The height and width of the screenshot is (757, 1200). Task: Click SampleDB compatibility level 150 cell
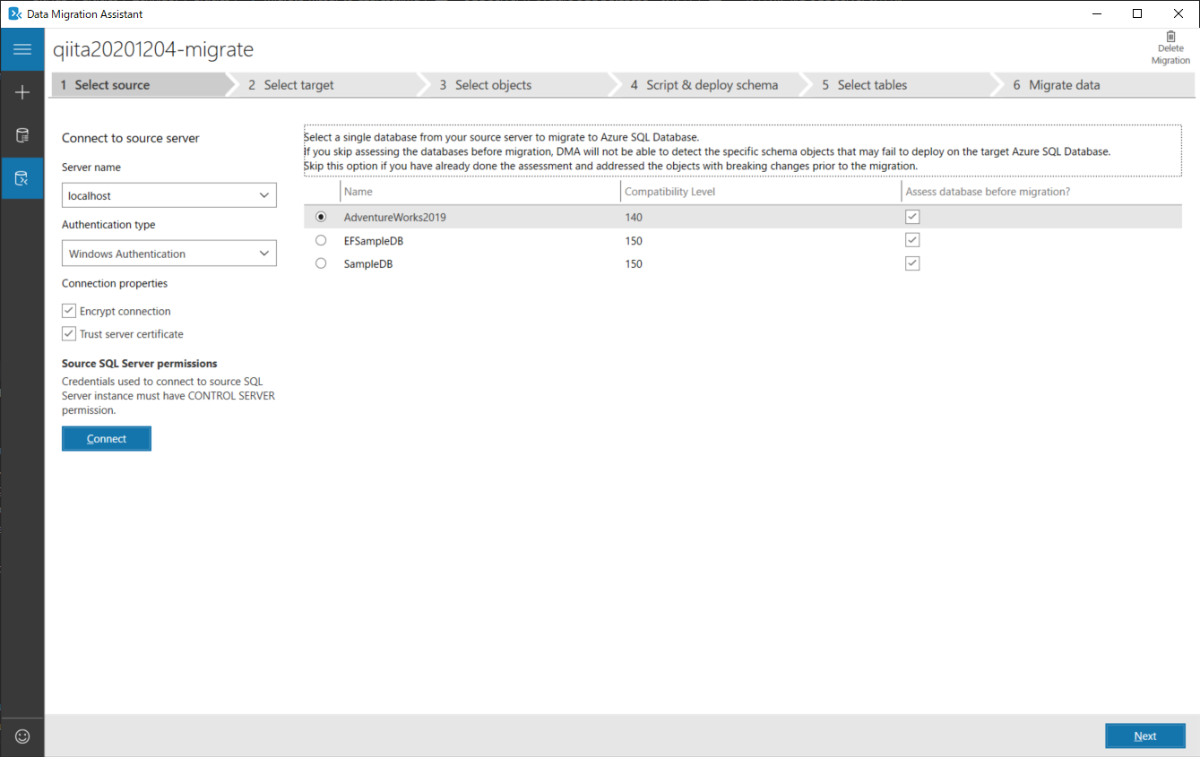pyautogui.click(x=634, y=264)
